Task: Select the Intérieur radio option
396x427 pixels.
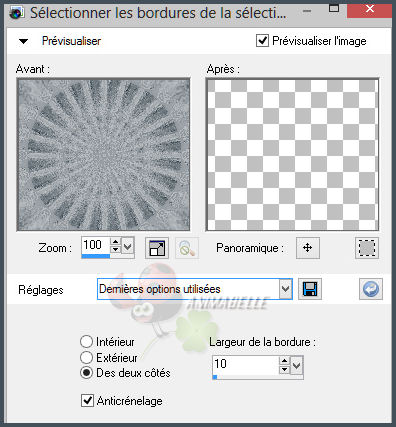Action: (x=86, y=341)
